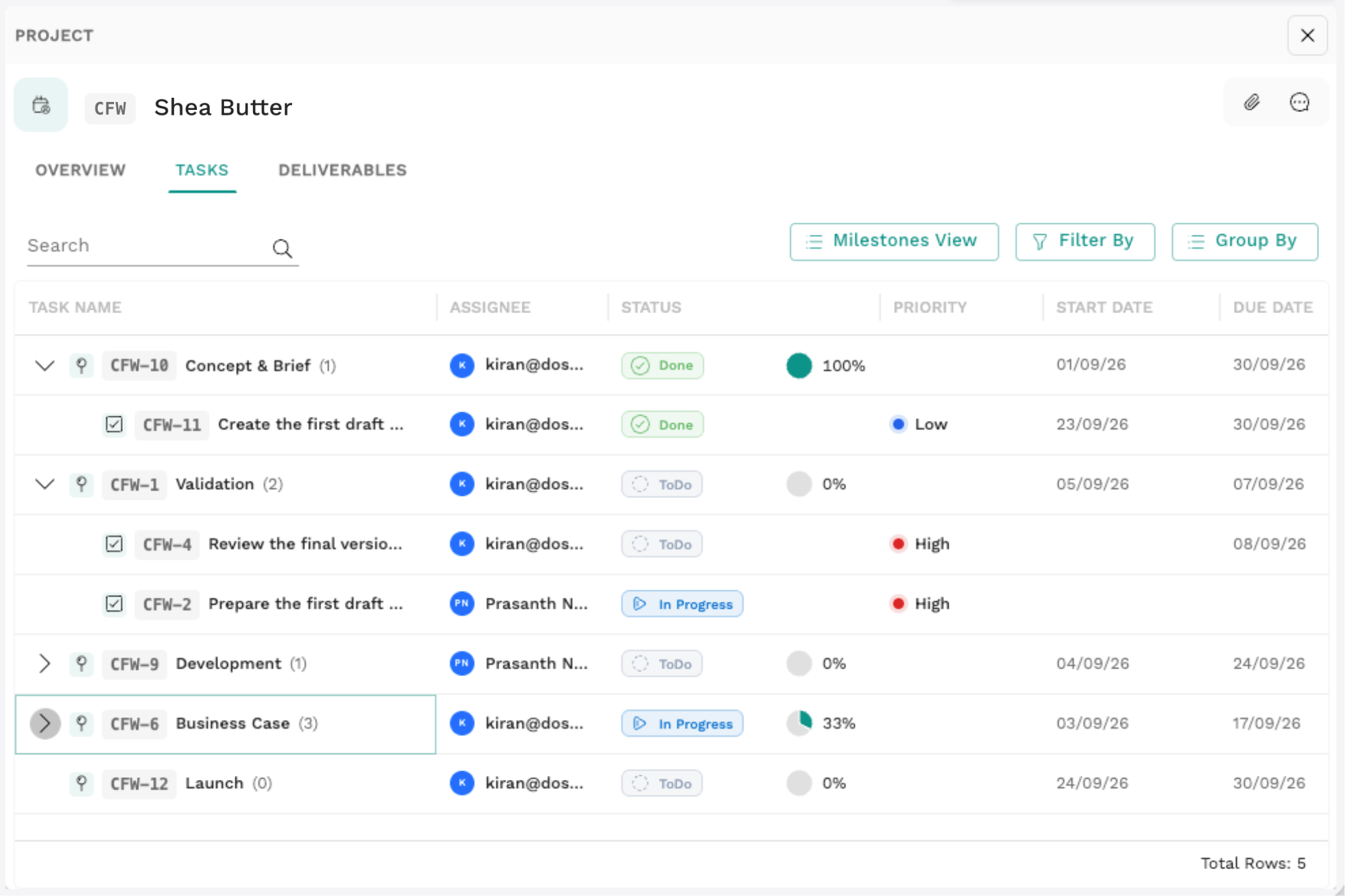This screenshot has height=896, width=1346.
Task: Click kiran avatar on Concept & Brief row
Action: 462,366
